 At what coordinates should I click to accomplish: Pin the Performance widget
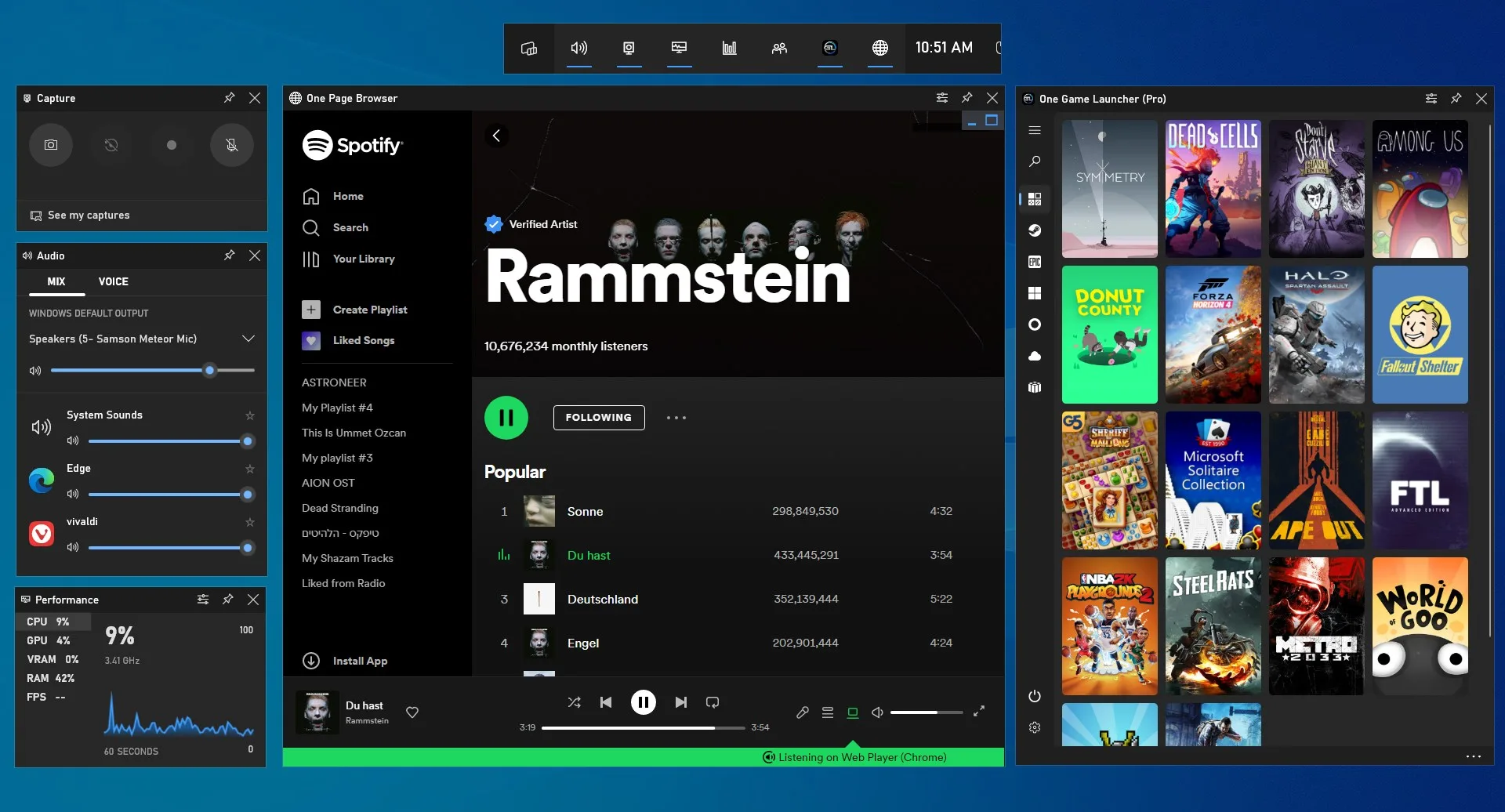point(228,600)
